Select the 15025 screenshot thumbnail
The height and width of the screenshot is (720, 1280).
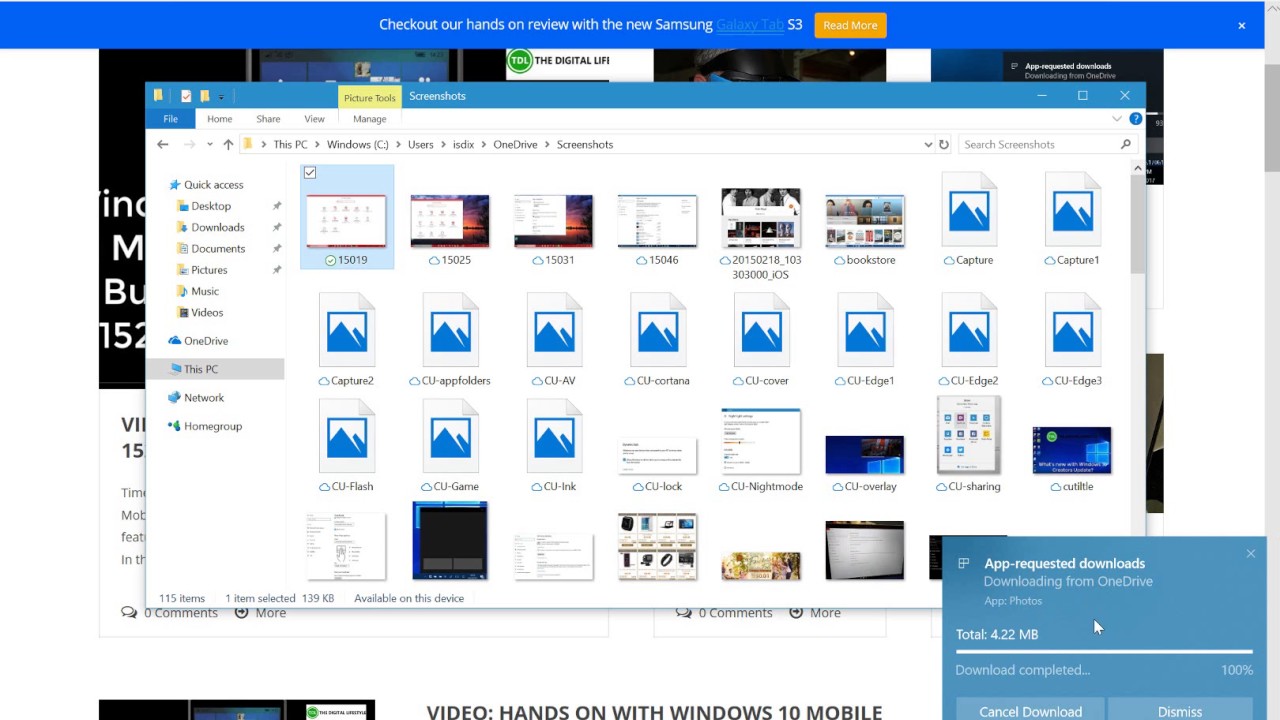[x=450, y=221]
